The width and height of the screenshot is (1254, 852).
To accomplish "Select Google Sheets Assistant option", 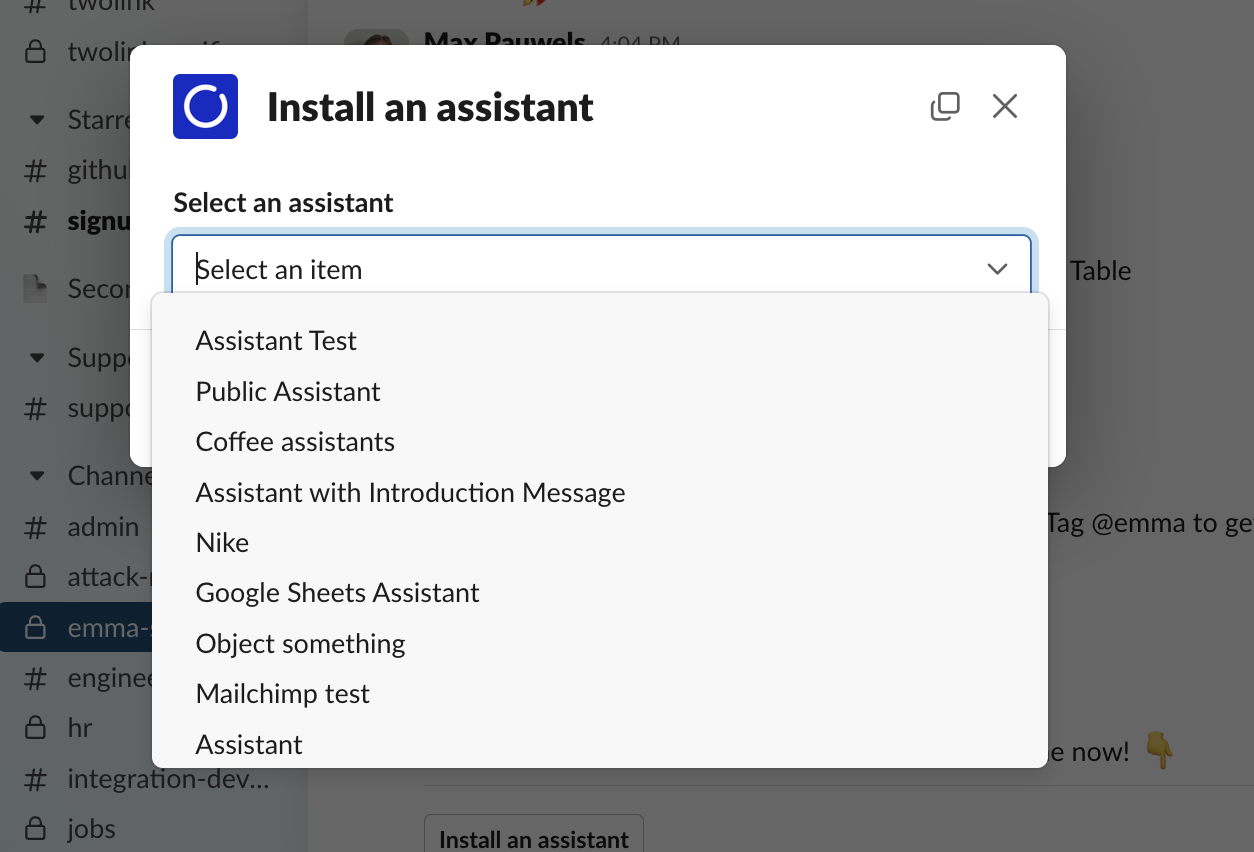I will click(337, 593).
